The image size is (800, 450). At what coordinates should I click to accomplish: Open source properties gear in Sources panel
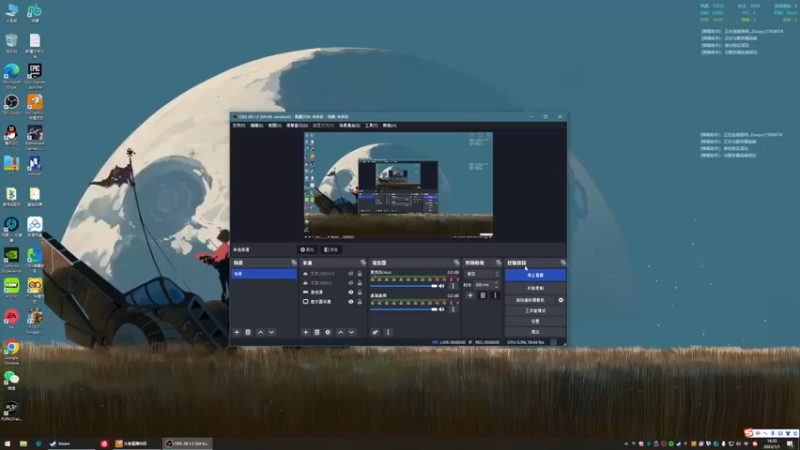tap(328, 332)
